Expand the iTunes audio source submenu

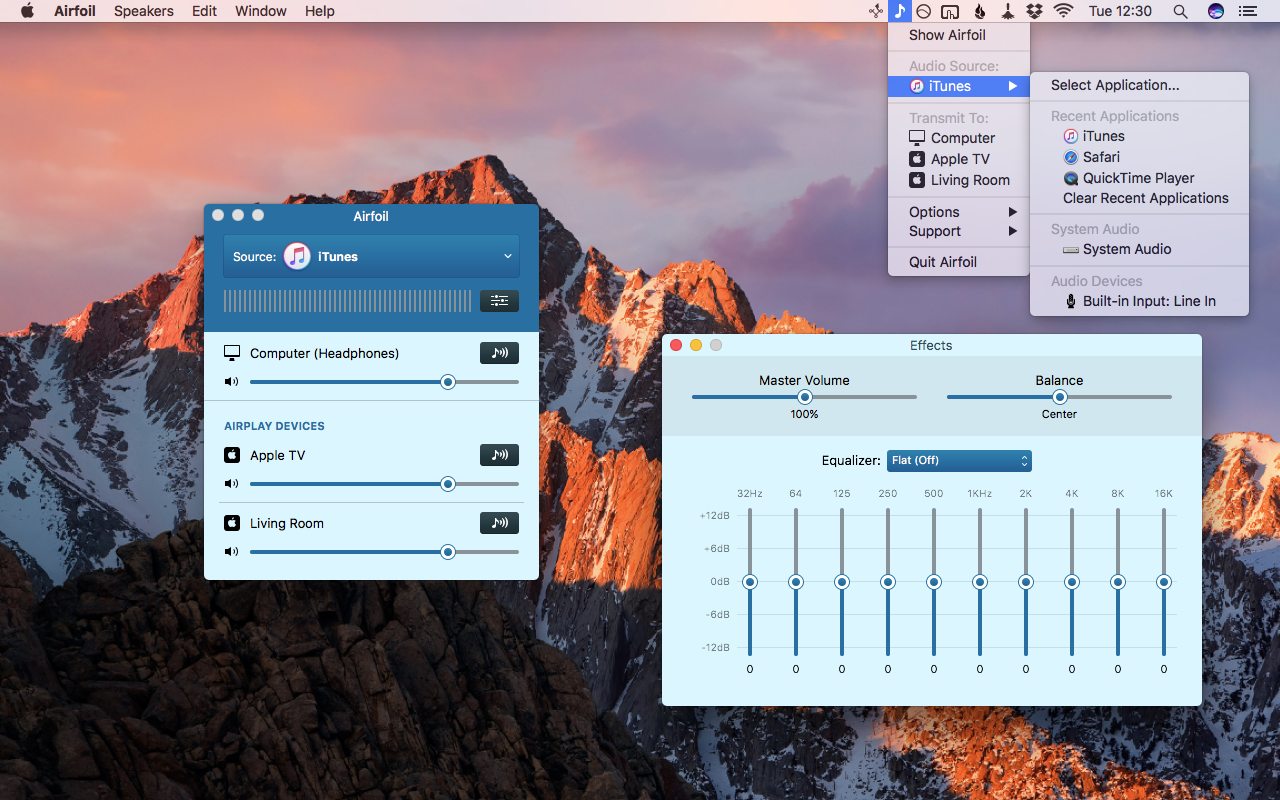pyautogui.click(x=959, y=86)
